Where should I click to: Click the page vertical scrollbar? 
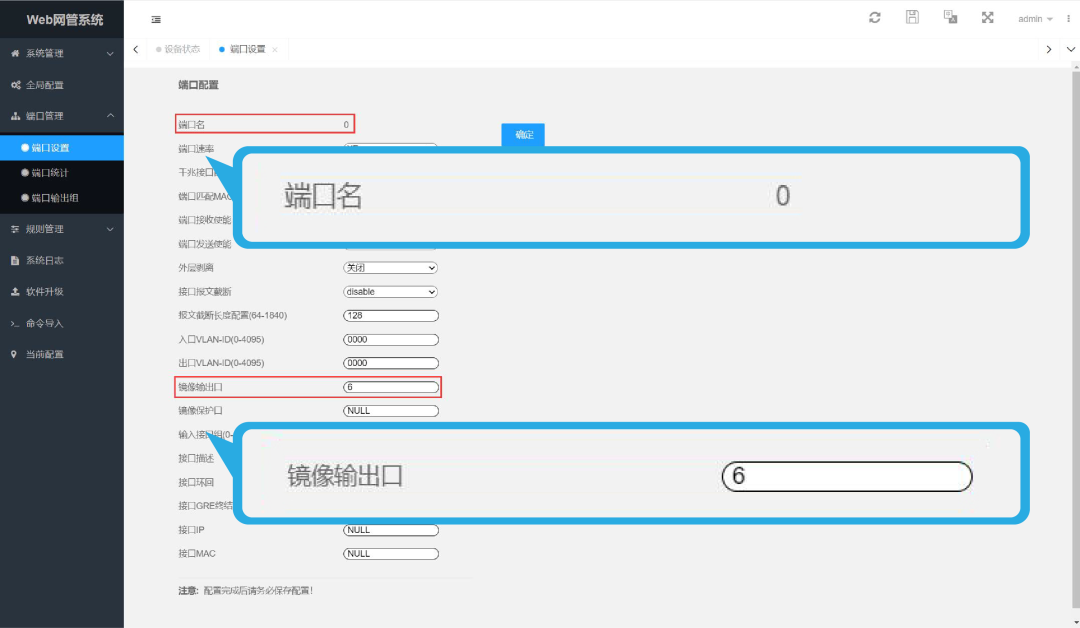coord(1075,337)
